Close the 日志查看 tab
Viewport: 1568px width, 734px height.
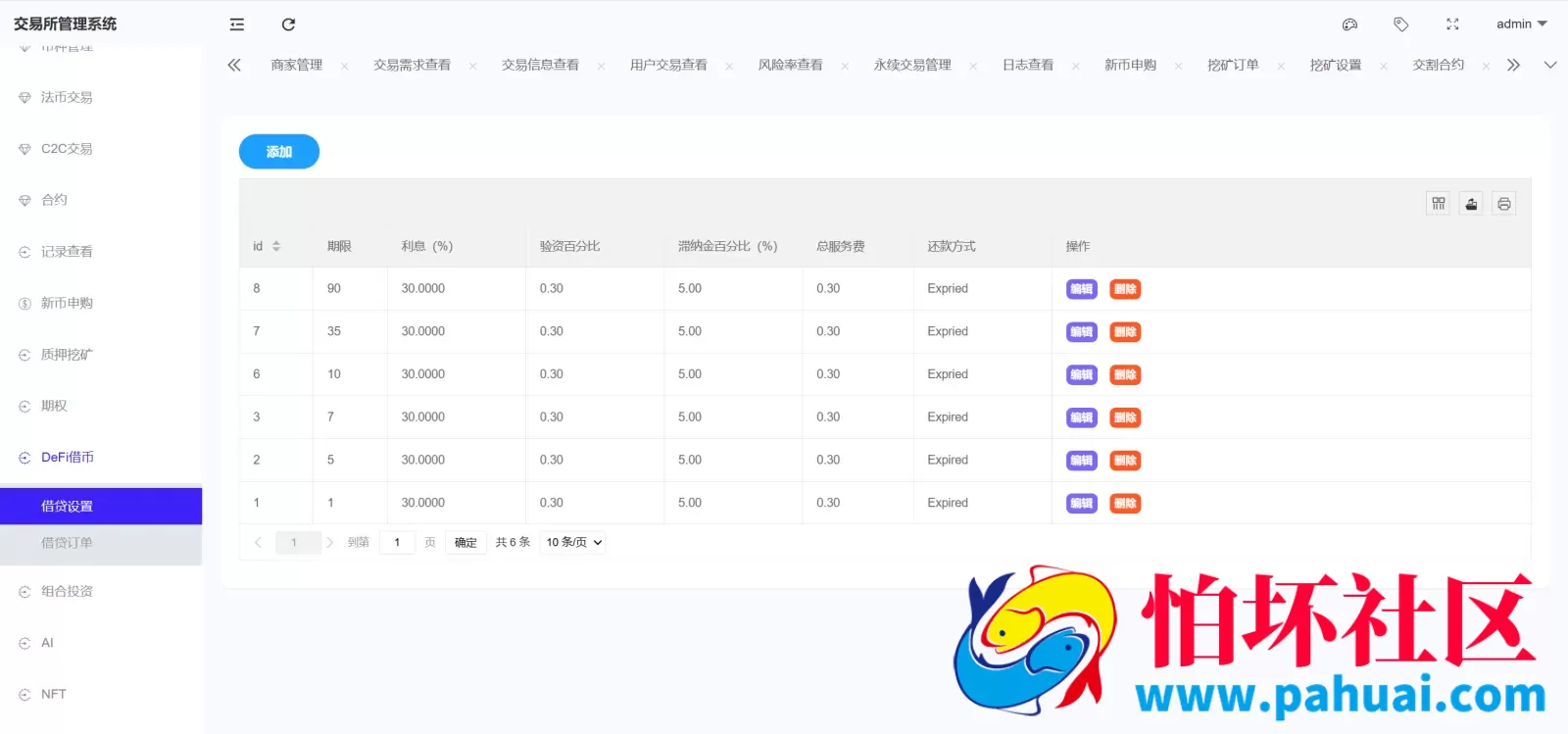1075,67
